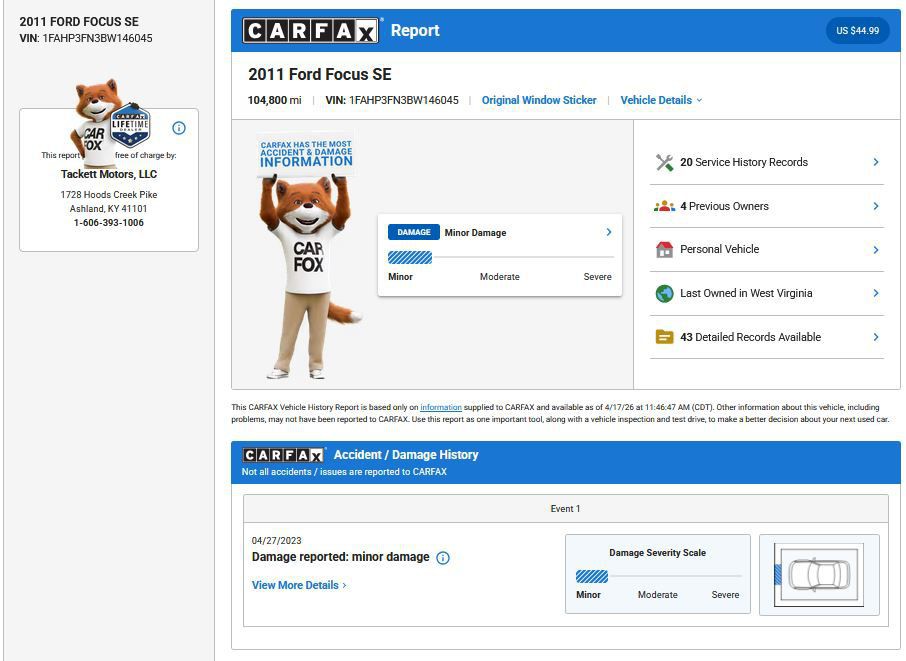Click the Personal Vehicle label
906x661 pixels.
click(x=719, y=250)
